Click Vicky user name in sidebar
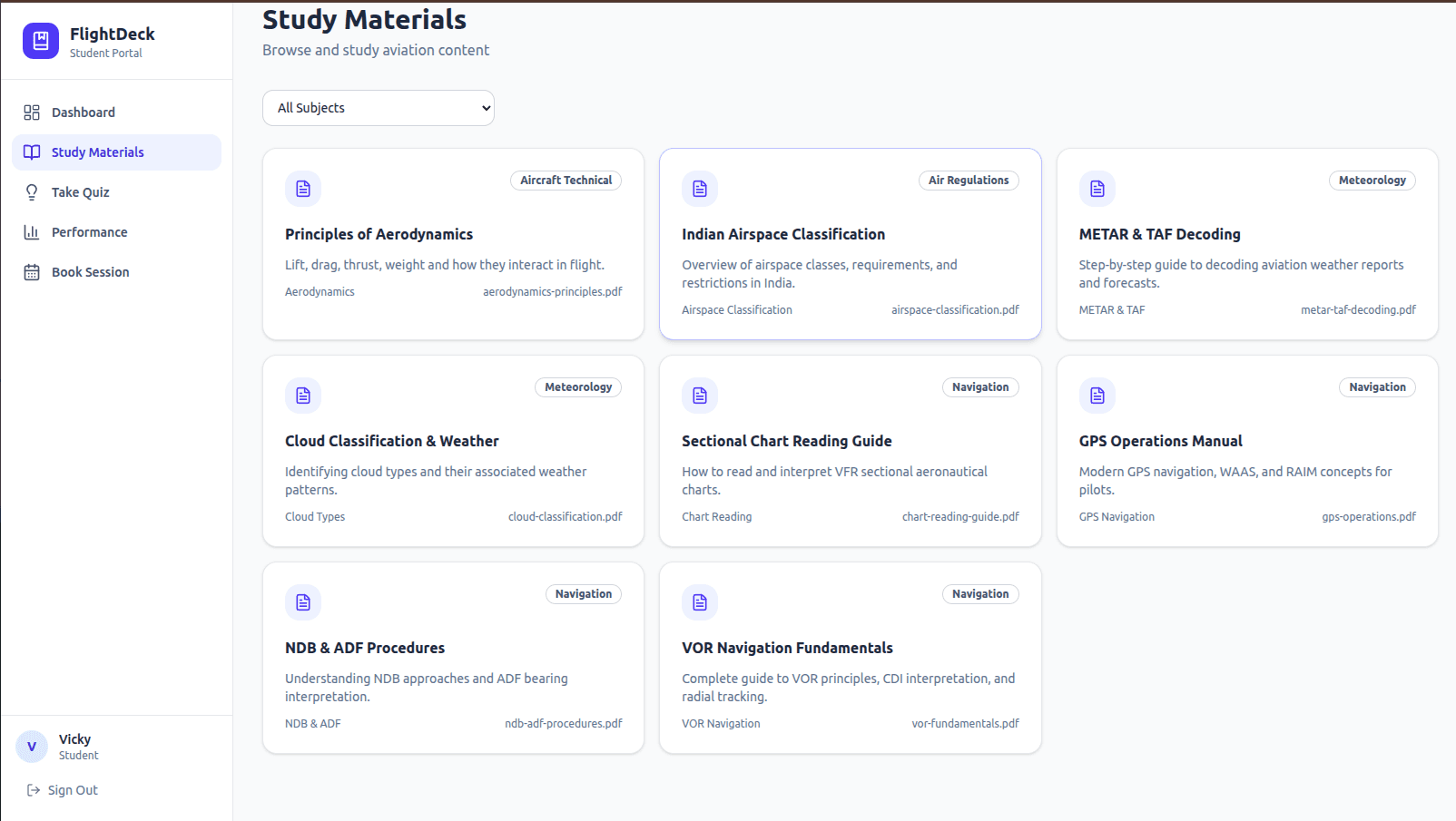 click(74, 739)
